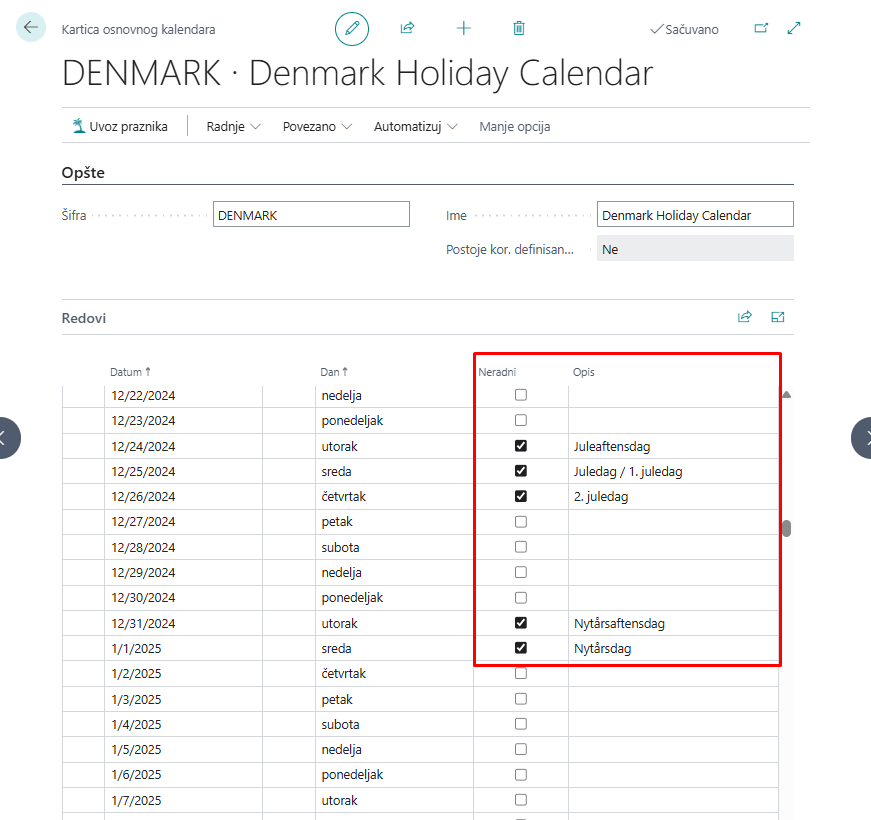Screen dimensions: 871x820
Task: Open the Radnje dropdown menu
Action: (233, 127)
